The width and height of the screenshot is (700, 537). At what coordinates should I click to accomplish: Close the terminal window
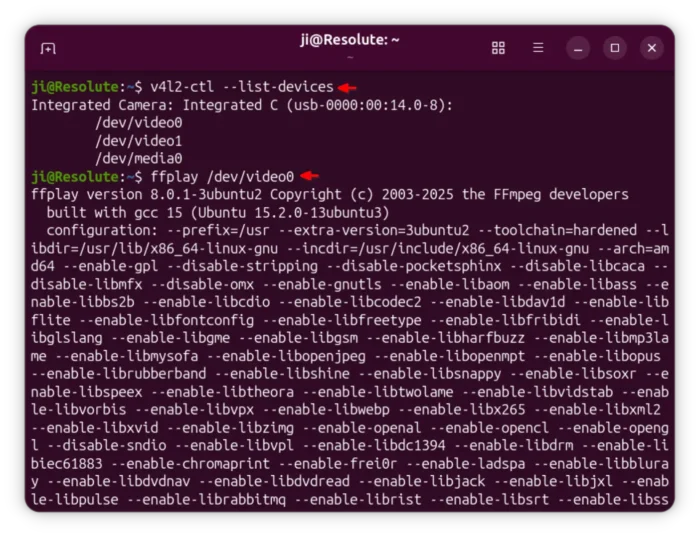click(x=652, y=48)
